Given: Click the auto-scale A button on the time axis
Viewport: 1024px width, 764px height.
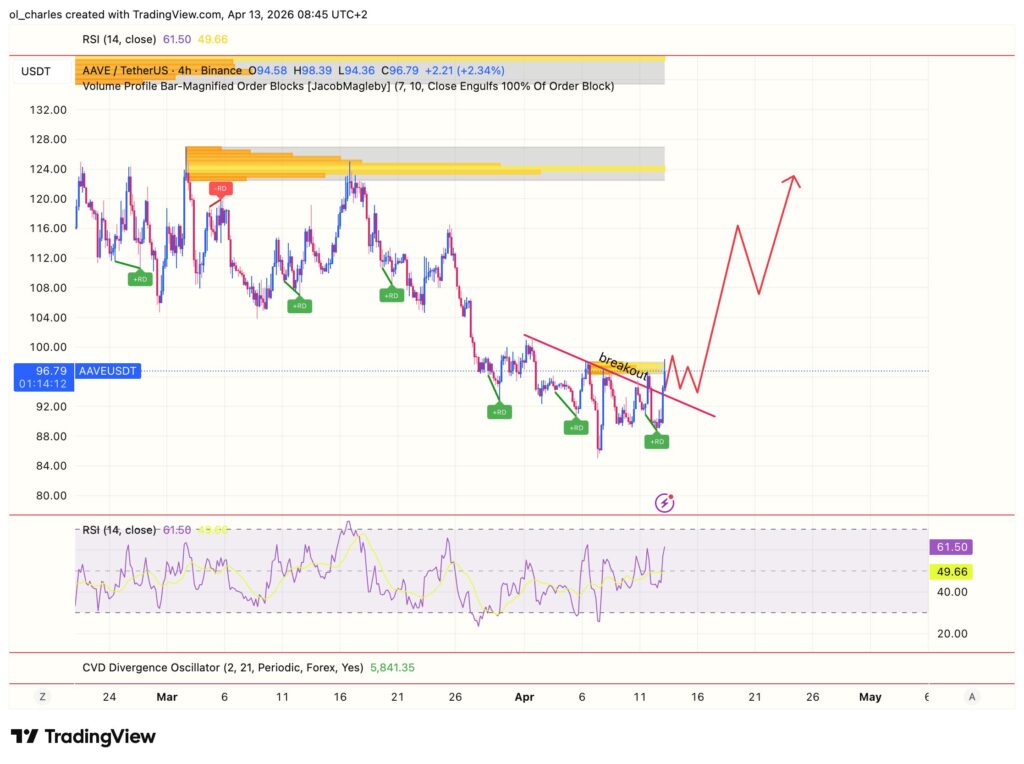Looking at the screenshot, I should (971, 697).
